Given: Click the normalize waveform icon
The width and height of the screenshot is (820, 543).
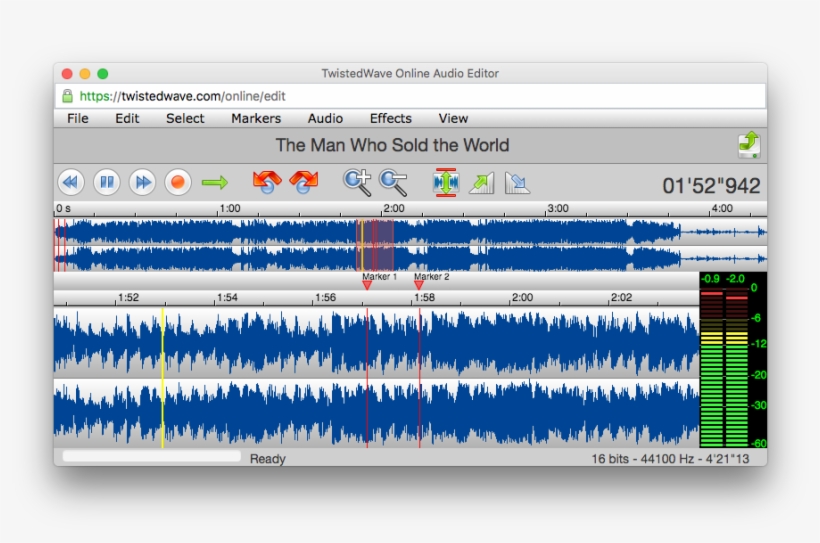Looking at the screenshot, I should tap(446, 182).
